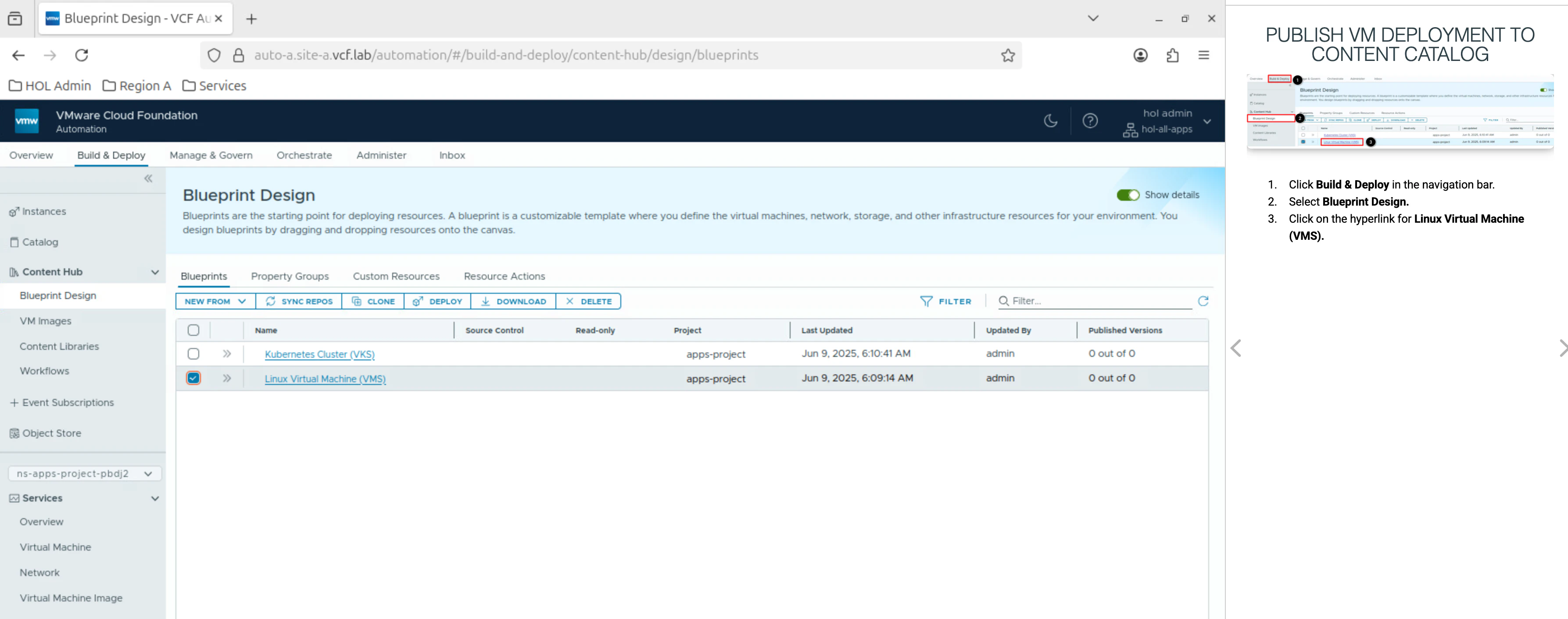Go back in browser history
1568x619 pixels.
point(18,55)
